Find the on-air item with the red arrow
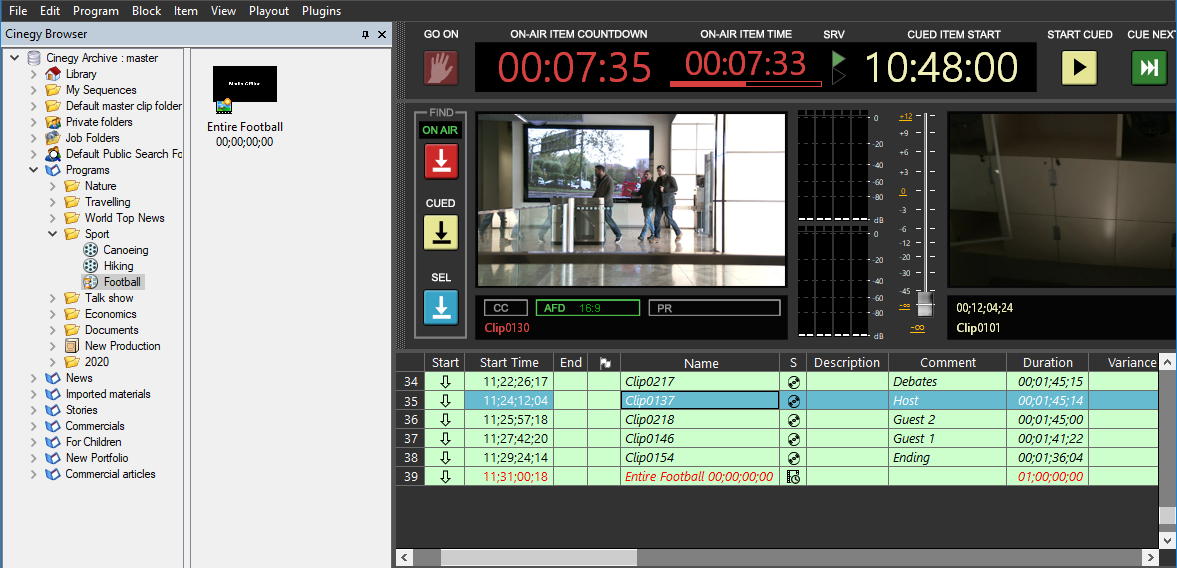1177x568 pixels. click(x=441, y=161)
